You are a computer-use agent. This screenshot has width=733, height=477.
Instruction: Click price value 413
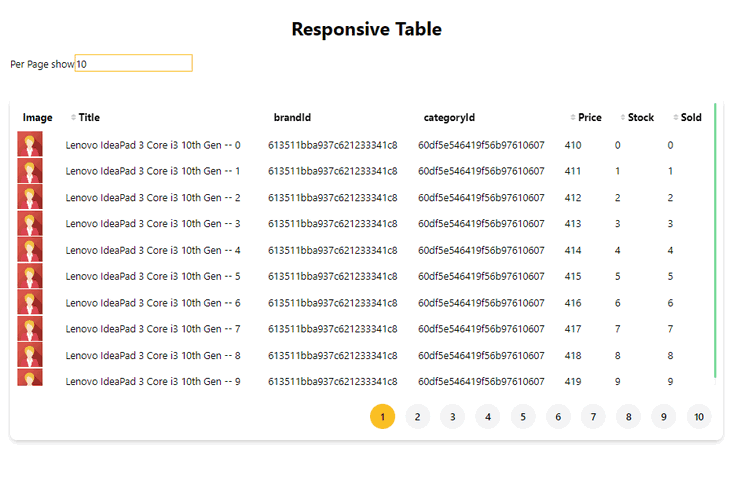click(x=573, y=224)
